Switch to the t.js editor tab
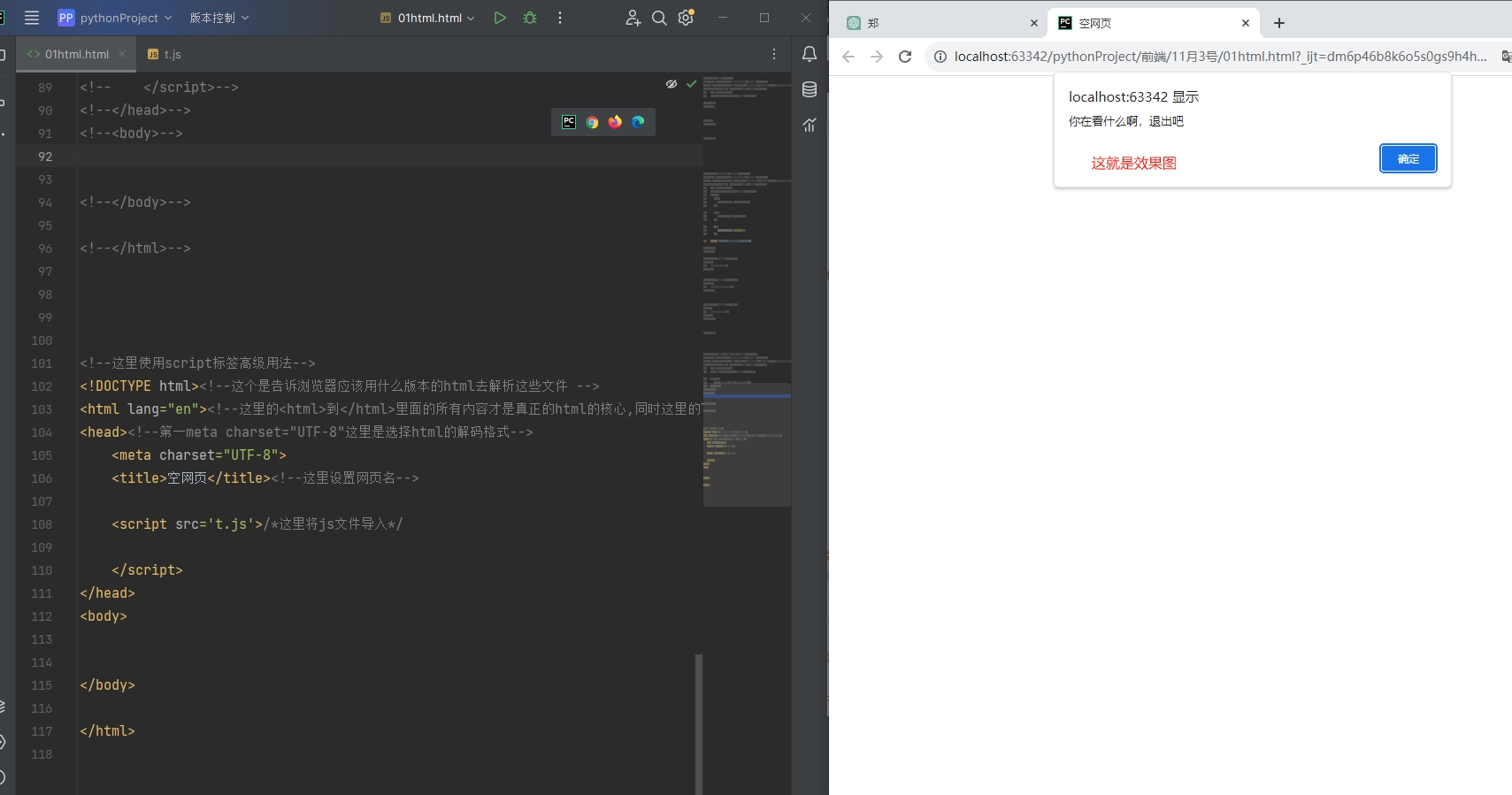 165,54
